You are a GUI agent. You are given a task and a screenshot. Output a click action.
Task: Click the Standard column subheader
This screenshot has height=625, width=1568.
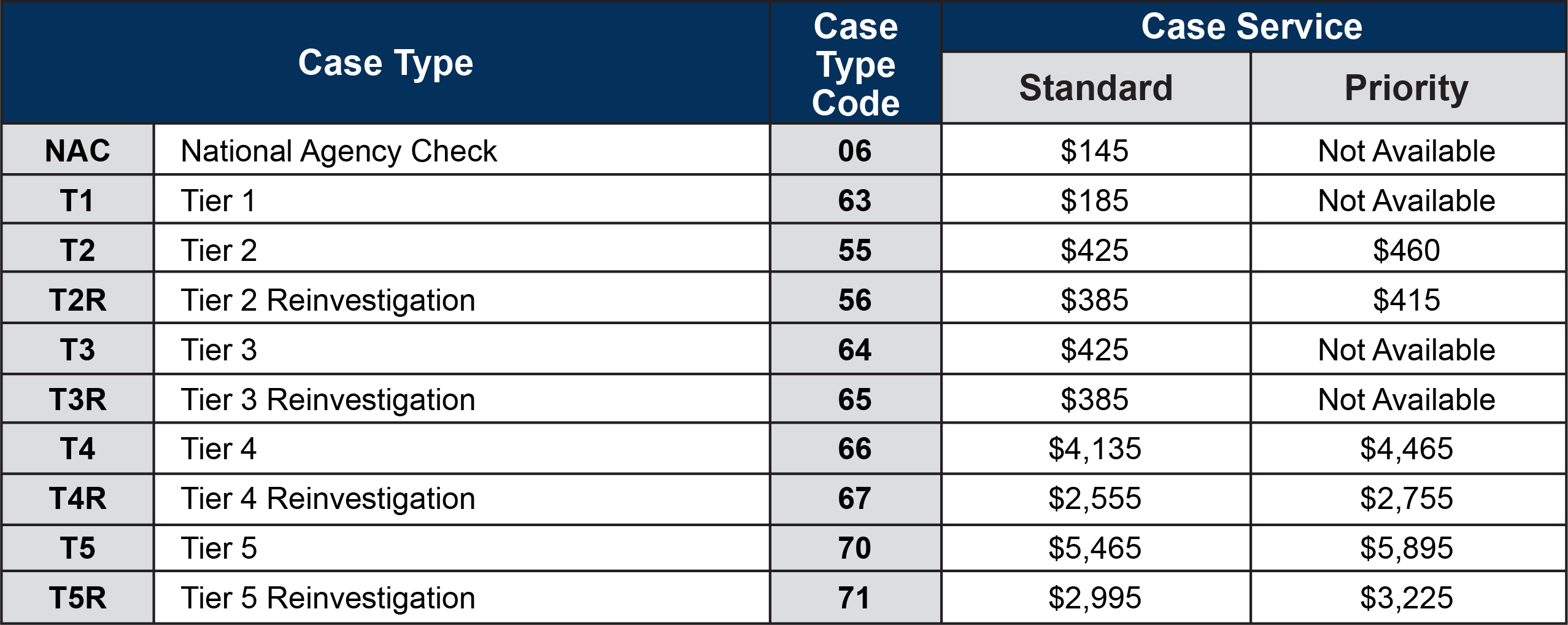click(x=1096, y=88)
